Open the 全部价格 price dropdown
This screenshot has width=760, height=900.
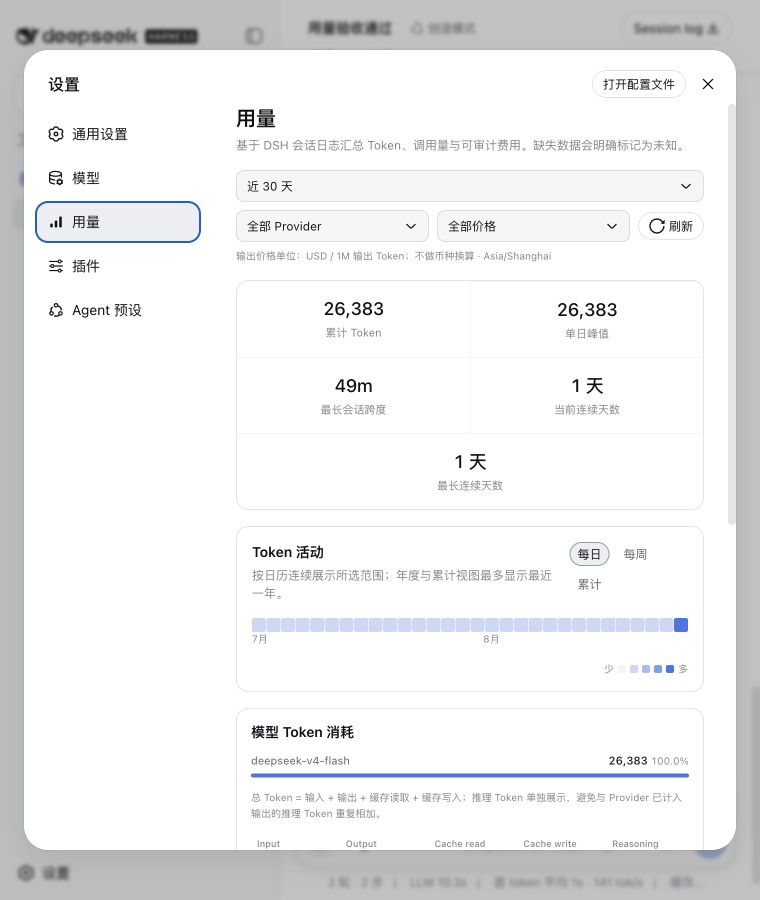click(x=533, y=226)
